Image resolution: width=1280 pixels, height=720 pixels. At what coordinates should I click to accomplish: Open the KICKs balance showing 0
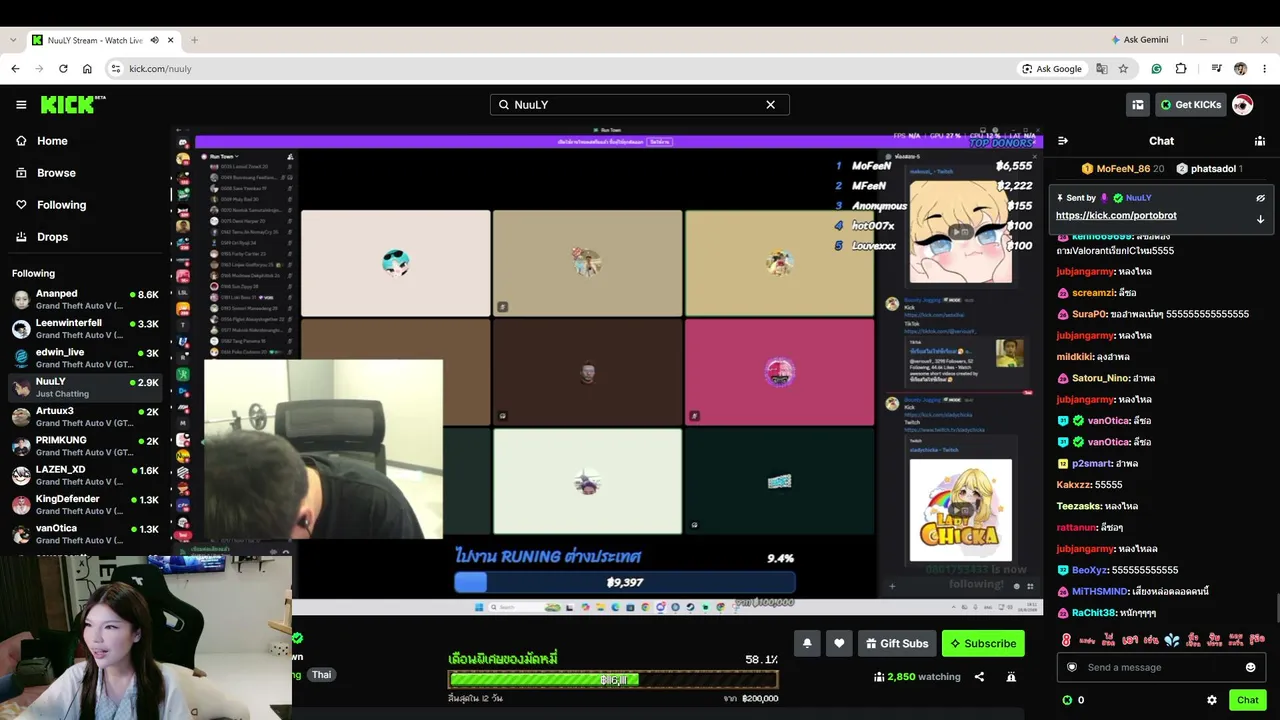click(1073, 700)
